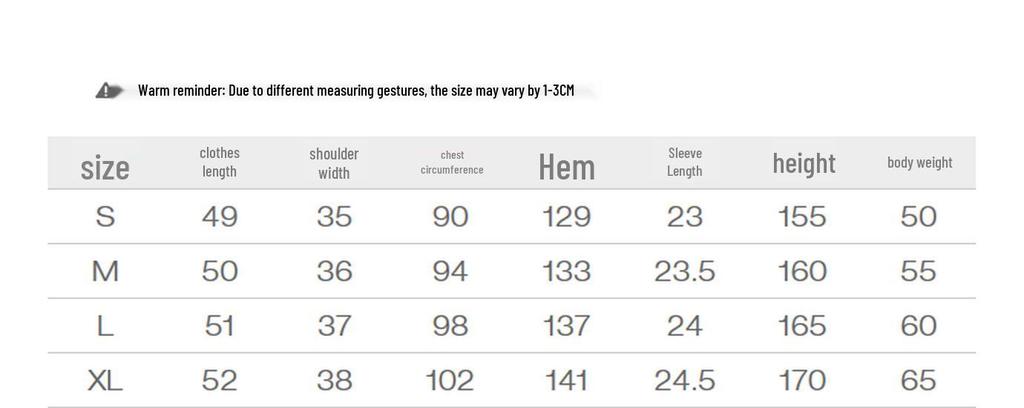Viewport: 1024px width, 408px height.
Task: Click the warm reminder text line
Action: pyautogui.click(x=356, y=91)
